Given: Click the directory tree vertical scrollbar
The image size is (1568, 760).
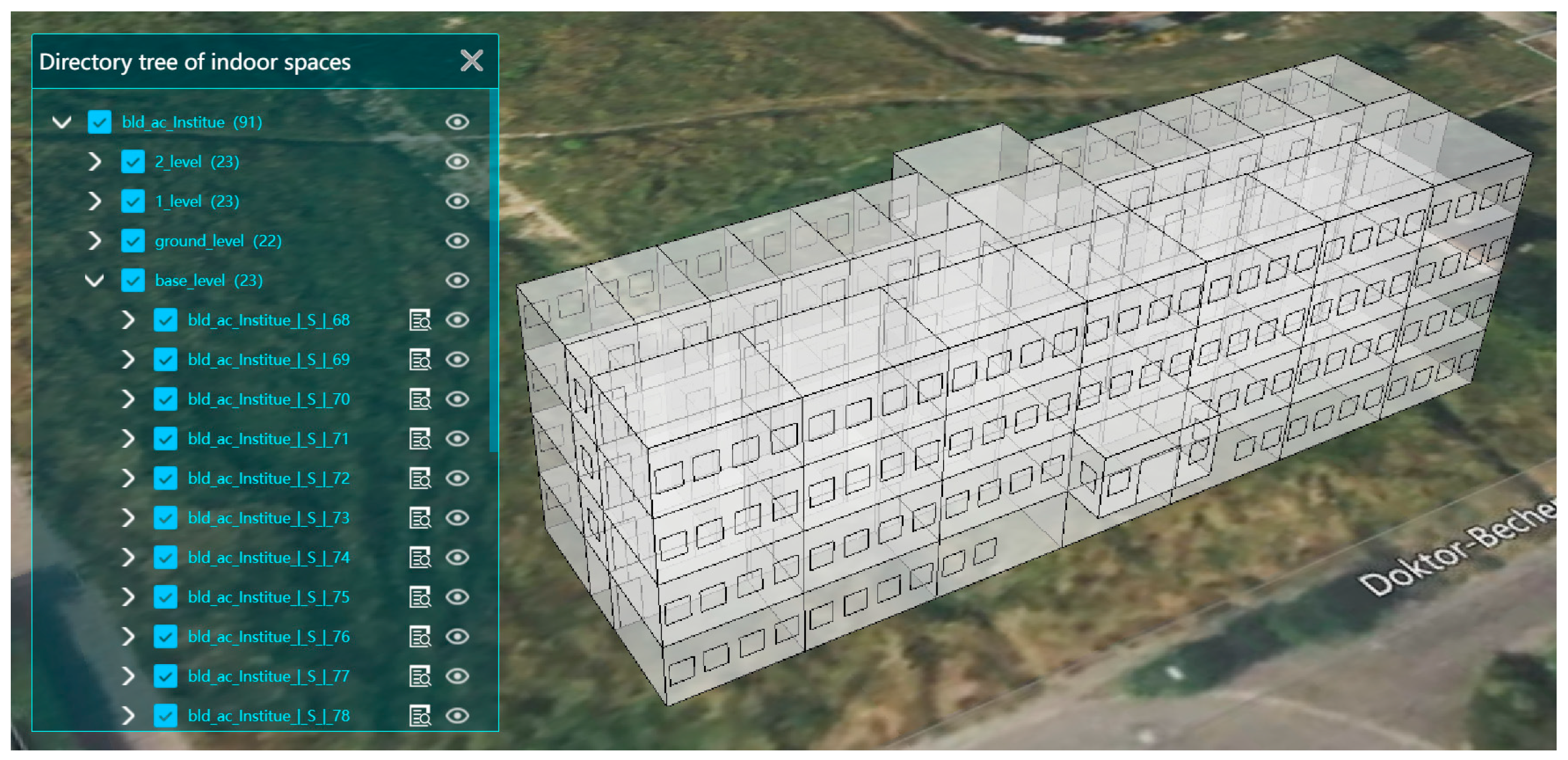Looking at the screenshot, I should pyautogui.click(x=493, y=271).
